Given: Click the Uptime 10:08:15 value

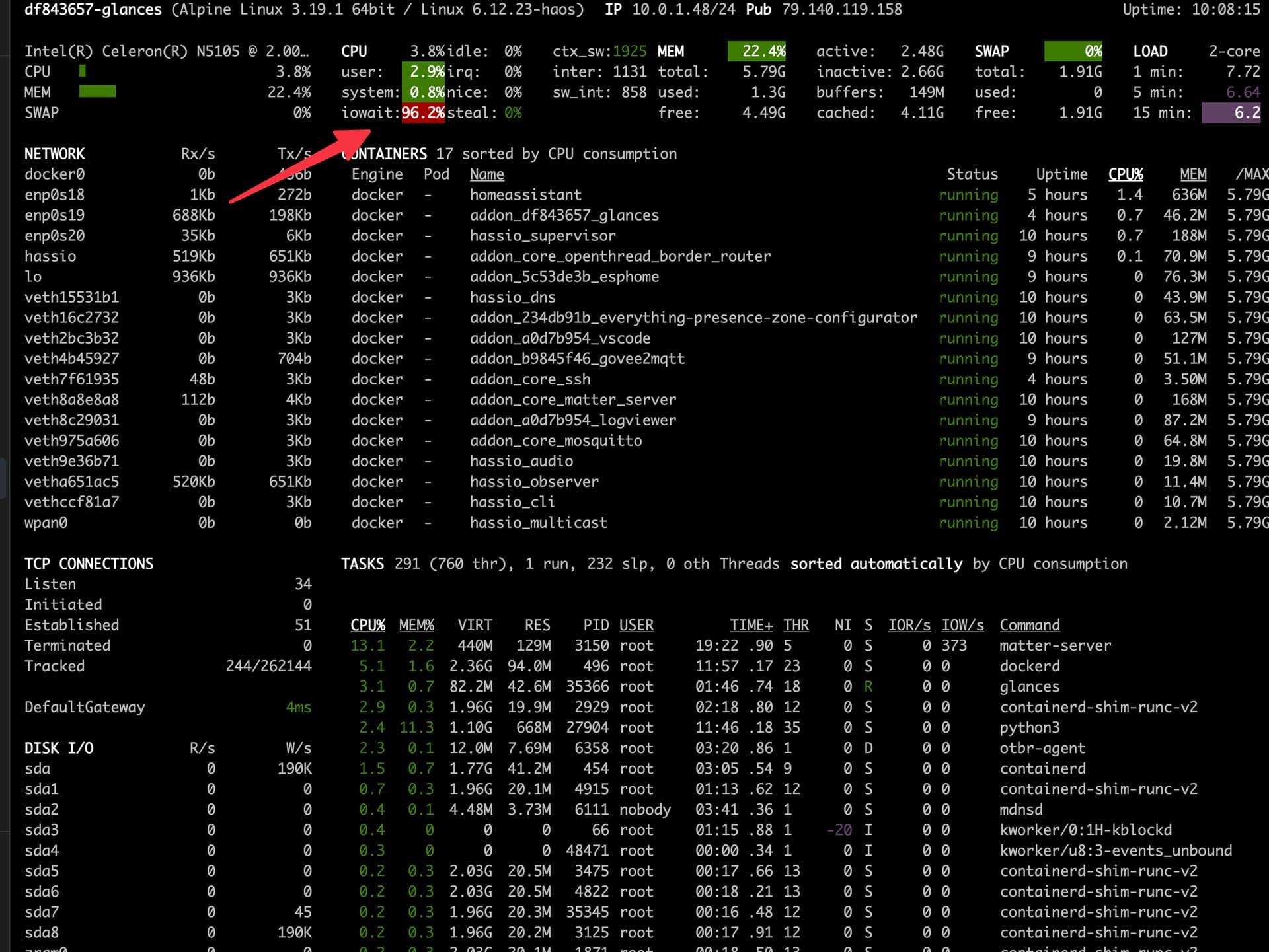Looking at the screenshot, I should (x=1226, y=10).
